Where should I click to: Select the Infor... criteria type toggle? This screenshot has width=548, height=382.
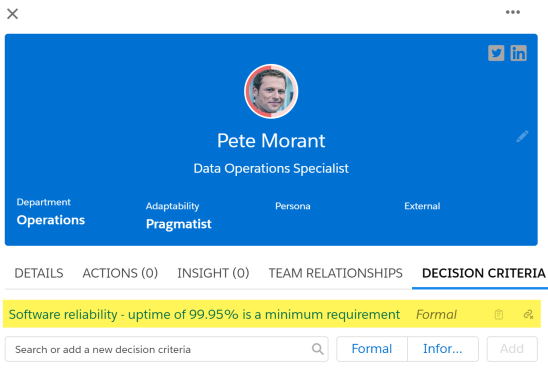(x=443, y=349)
